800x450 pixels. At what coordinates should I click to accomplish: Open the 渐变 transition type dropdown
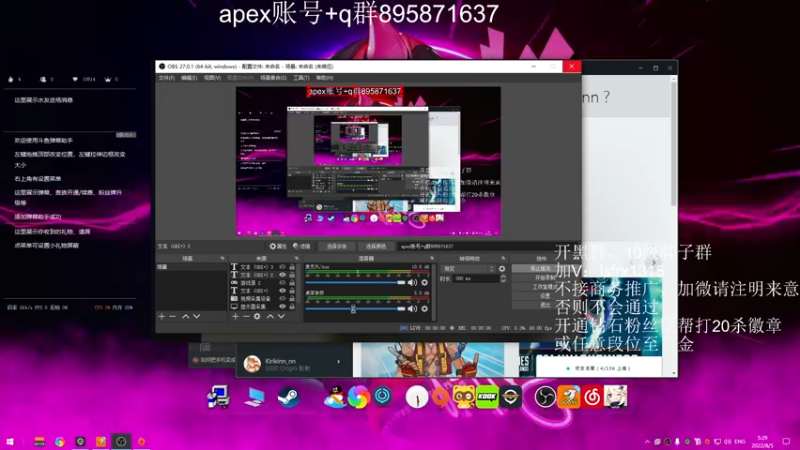point(467,268)
